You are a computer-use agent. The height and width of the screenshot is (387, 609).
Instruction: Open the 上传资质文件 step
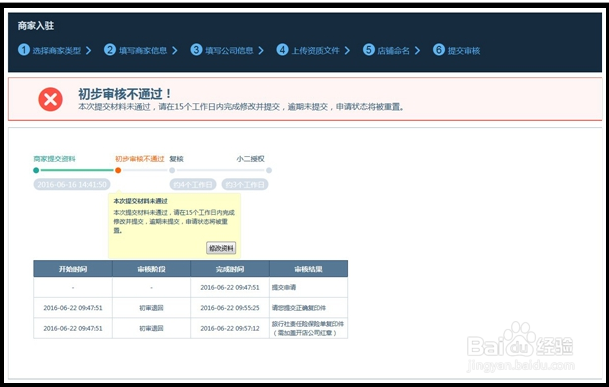(x=315, y=51)
